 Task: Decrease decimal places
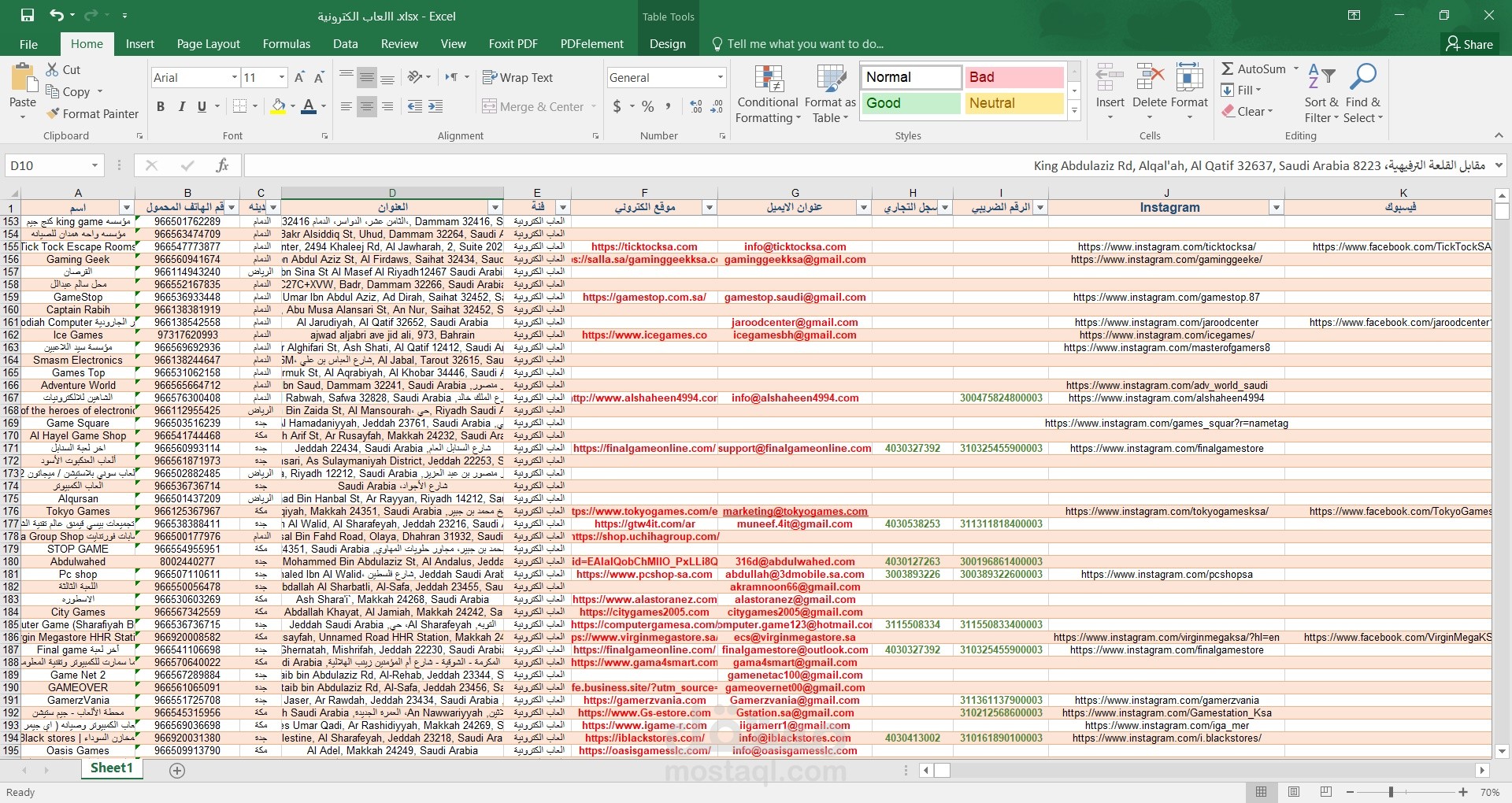click(x=717, y=106)
